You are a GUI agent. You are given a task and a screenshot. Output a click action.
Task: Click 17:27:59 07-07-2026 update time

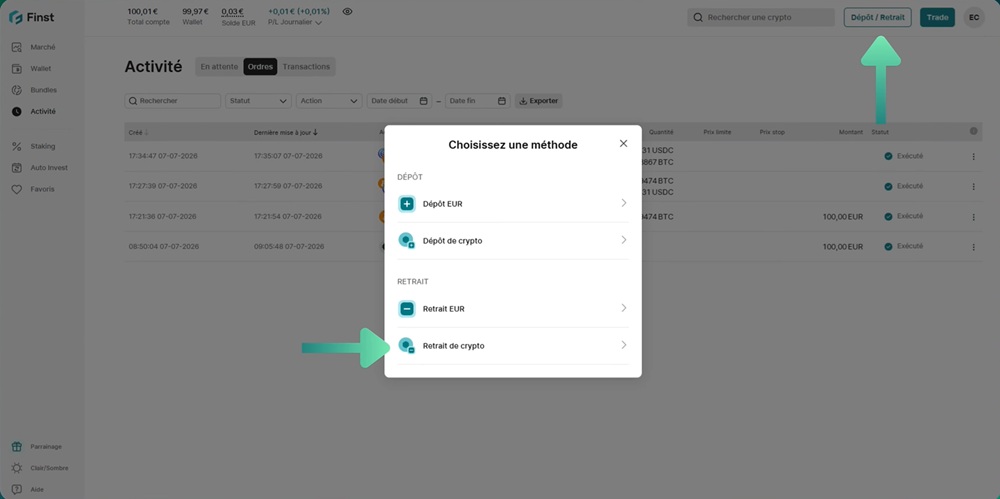(x=288, y=186)
